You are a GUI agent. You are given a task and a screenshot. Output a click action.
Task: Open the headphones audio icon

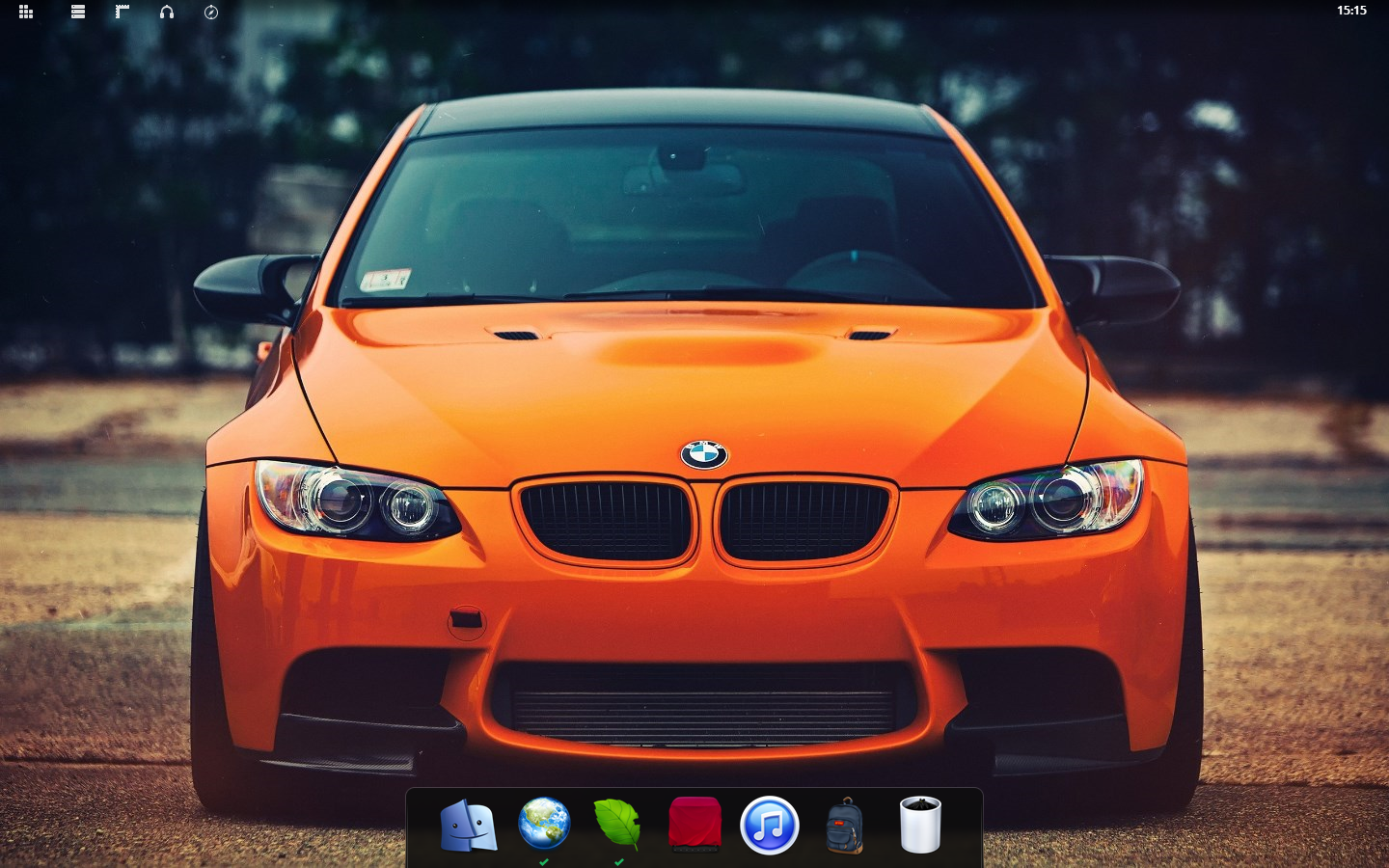coord(167,12)
